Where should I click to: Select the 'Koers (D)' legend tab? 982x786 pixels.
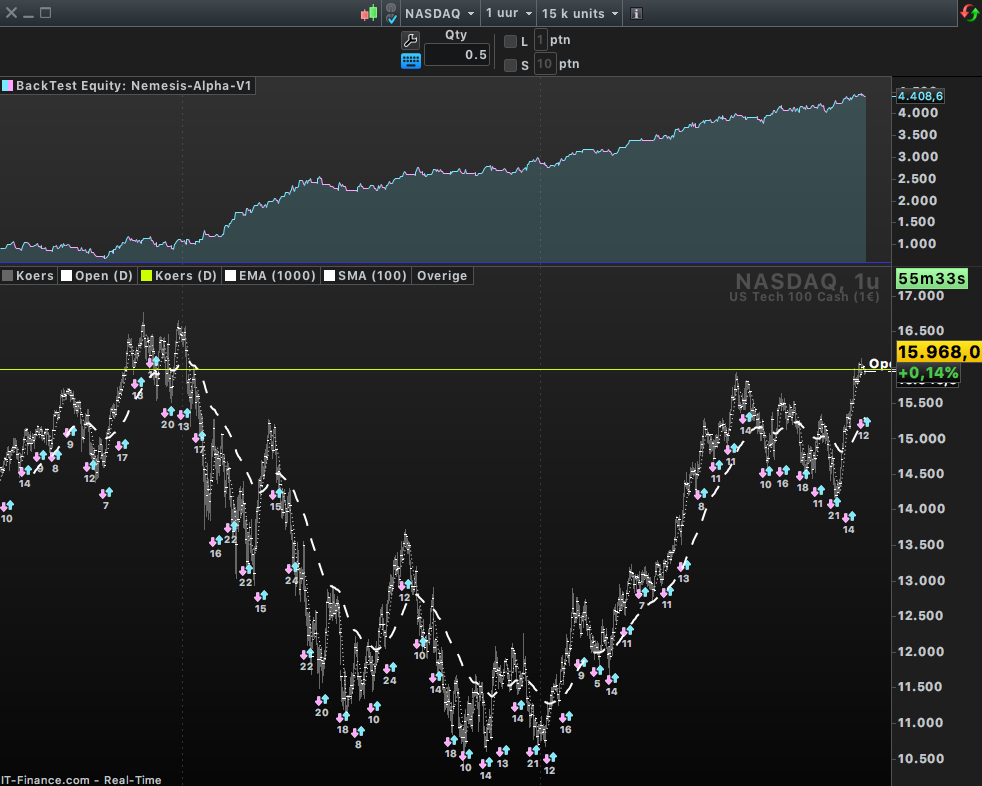[179, 276]
